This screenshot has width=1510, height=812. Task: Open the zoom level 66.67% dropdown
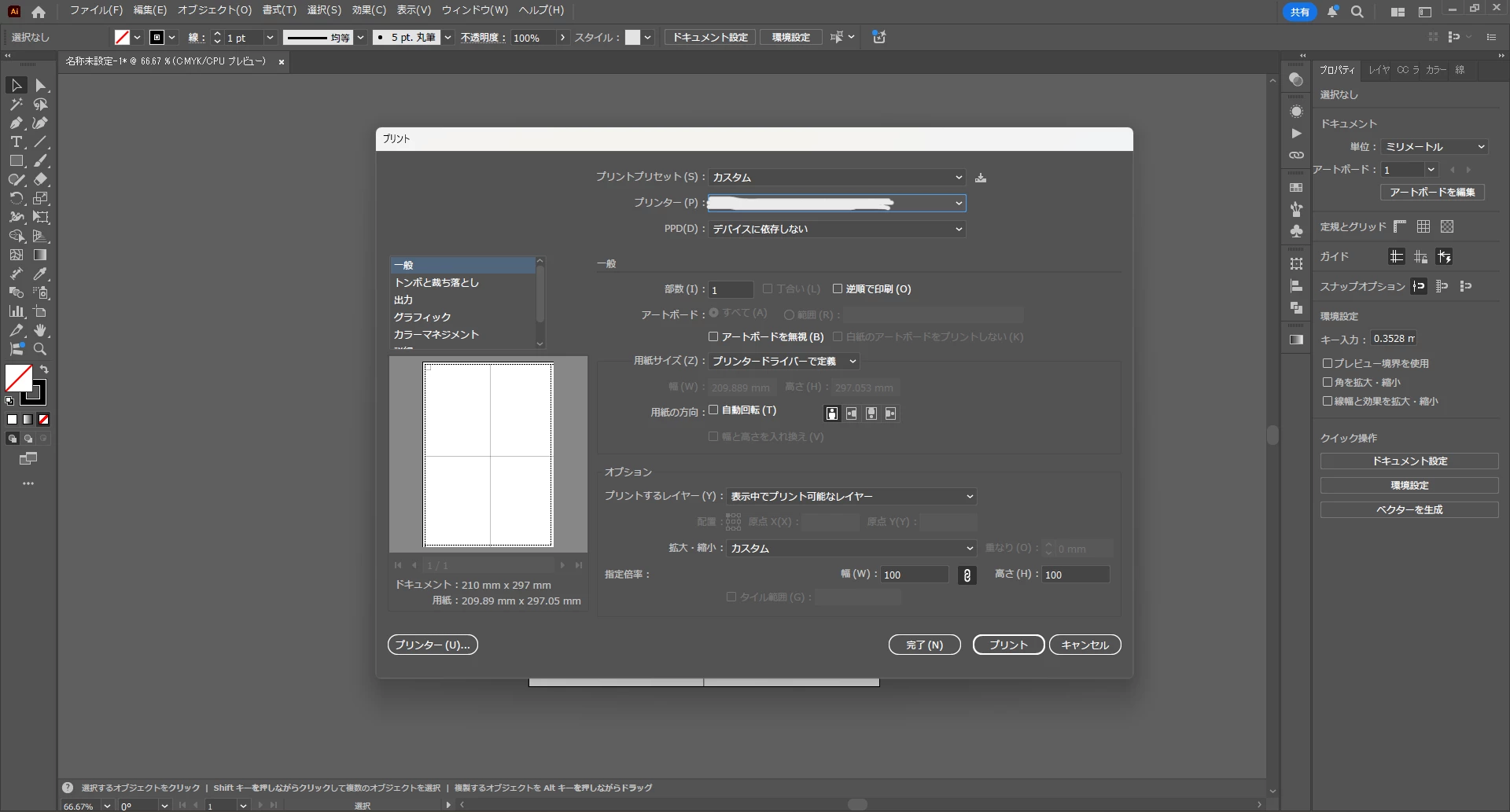(107, 806)
